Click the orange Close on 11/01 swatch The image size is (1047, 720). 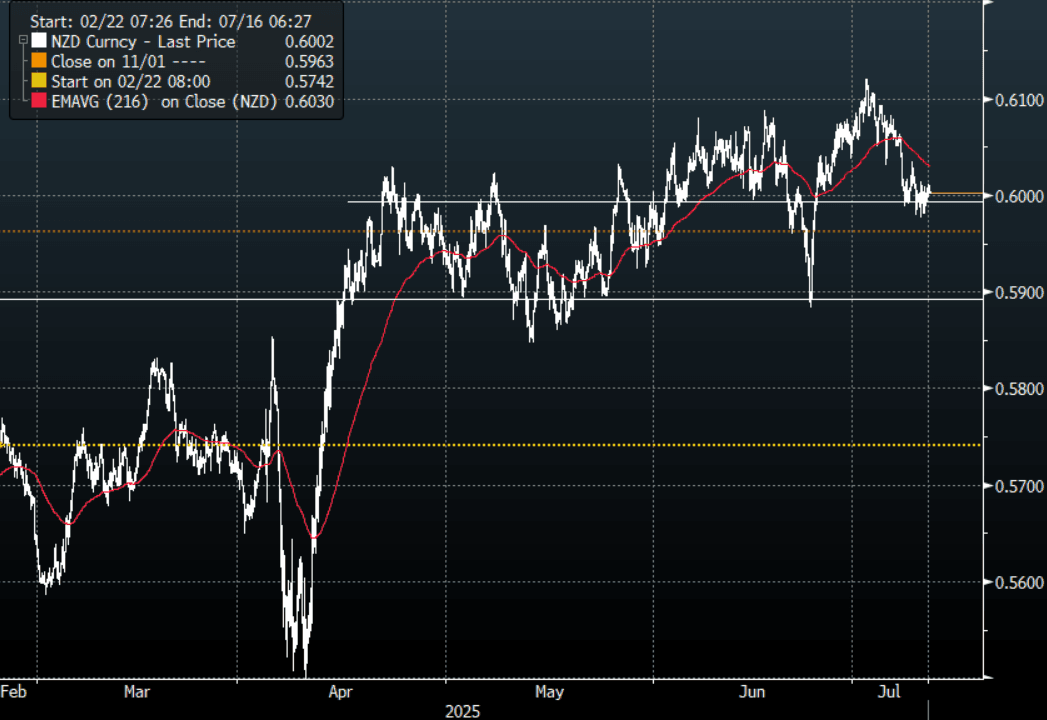39,61
